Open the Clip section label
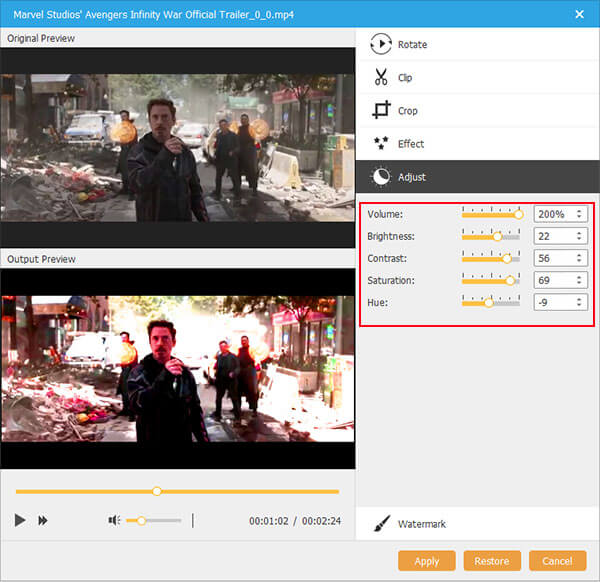600x582 pixels. tap(405, 78)
